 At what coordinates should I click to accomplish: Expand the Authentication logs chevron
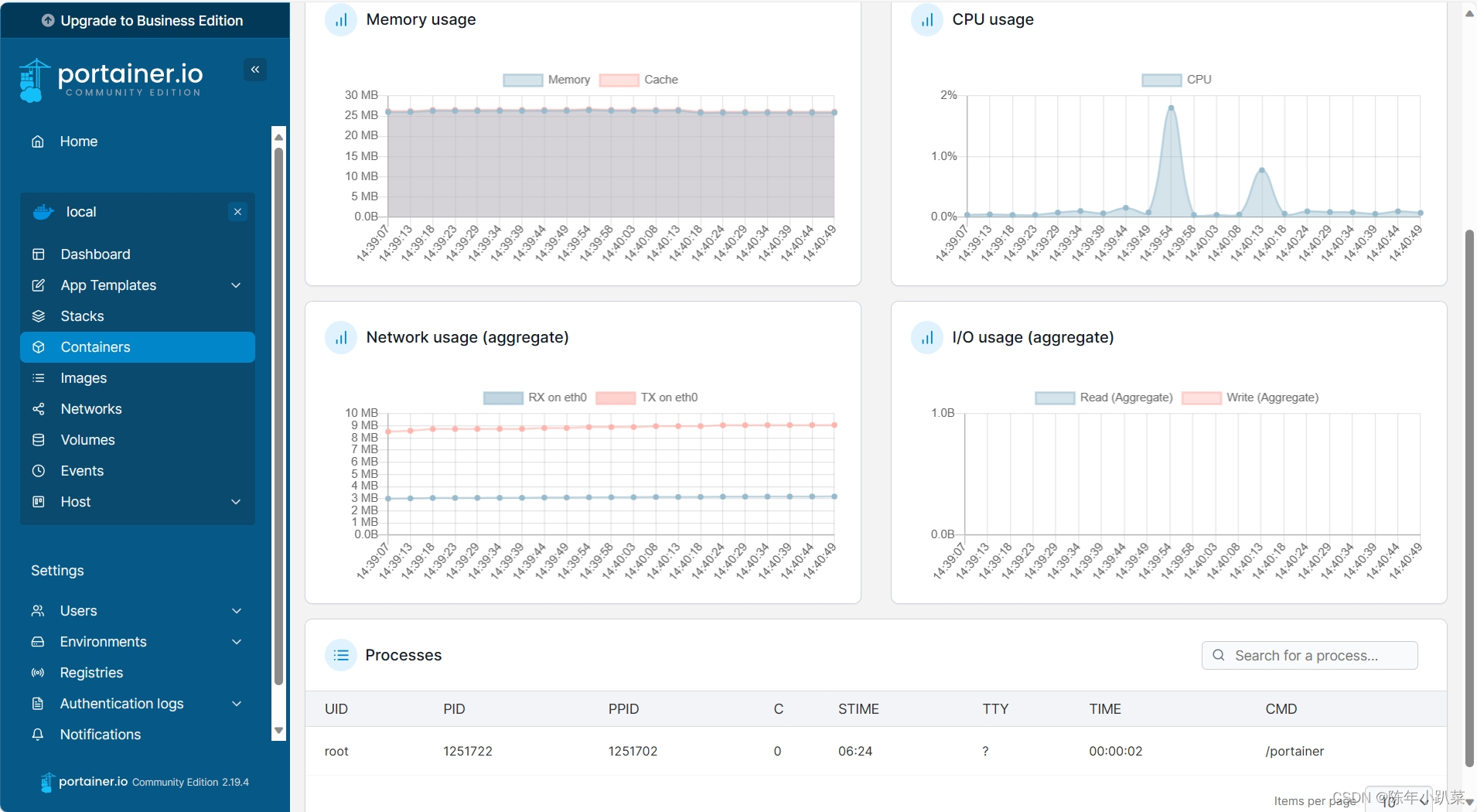point(237,704)
